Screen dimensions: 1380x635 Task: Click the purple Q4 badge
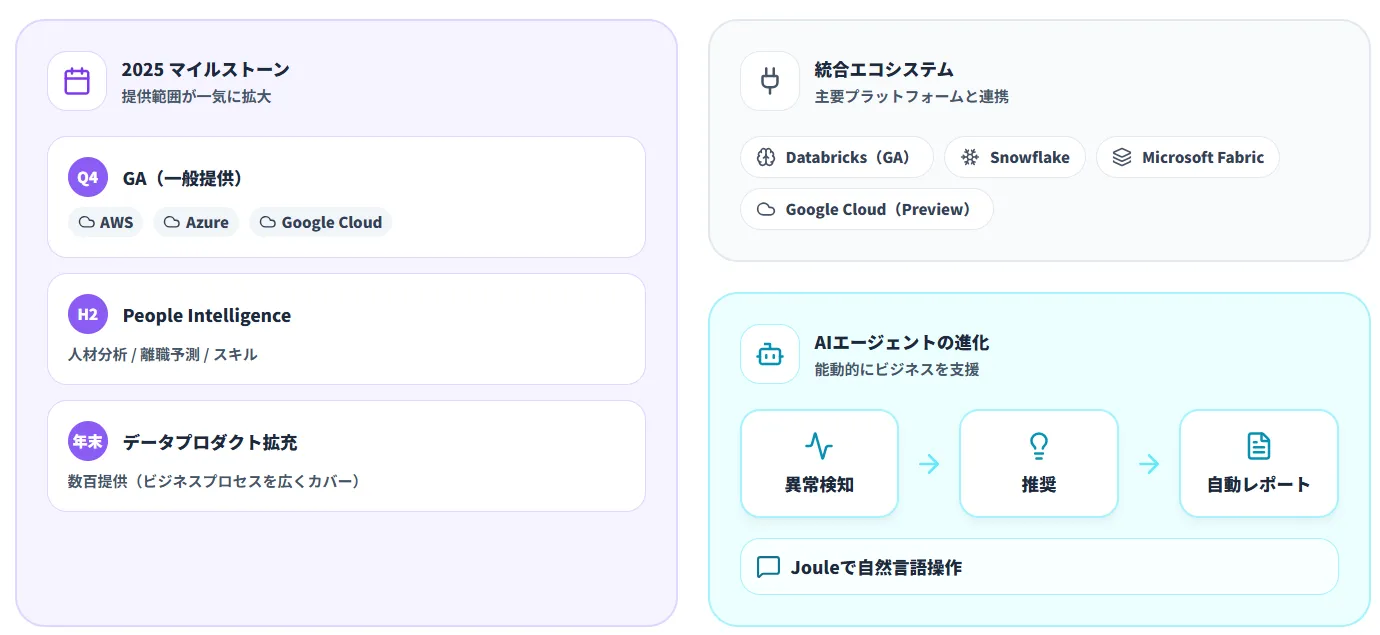point(88,178)
